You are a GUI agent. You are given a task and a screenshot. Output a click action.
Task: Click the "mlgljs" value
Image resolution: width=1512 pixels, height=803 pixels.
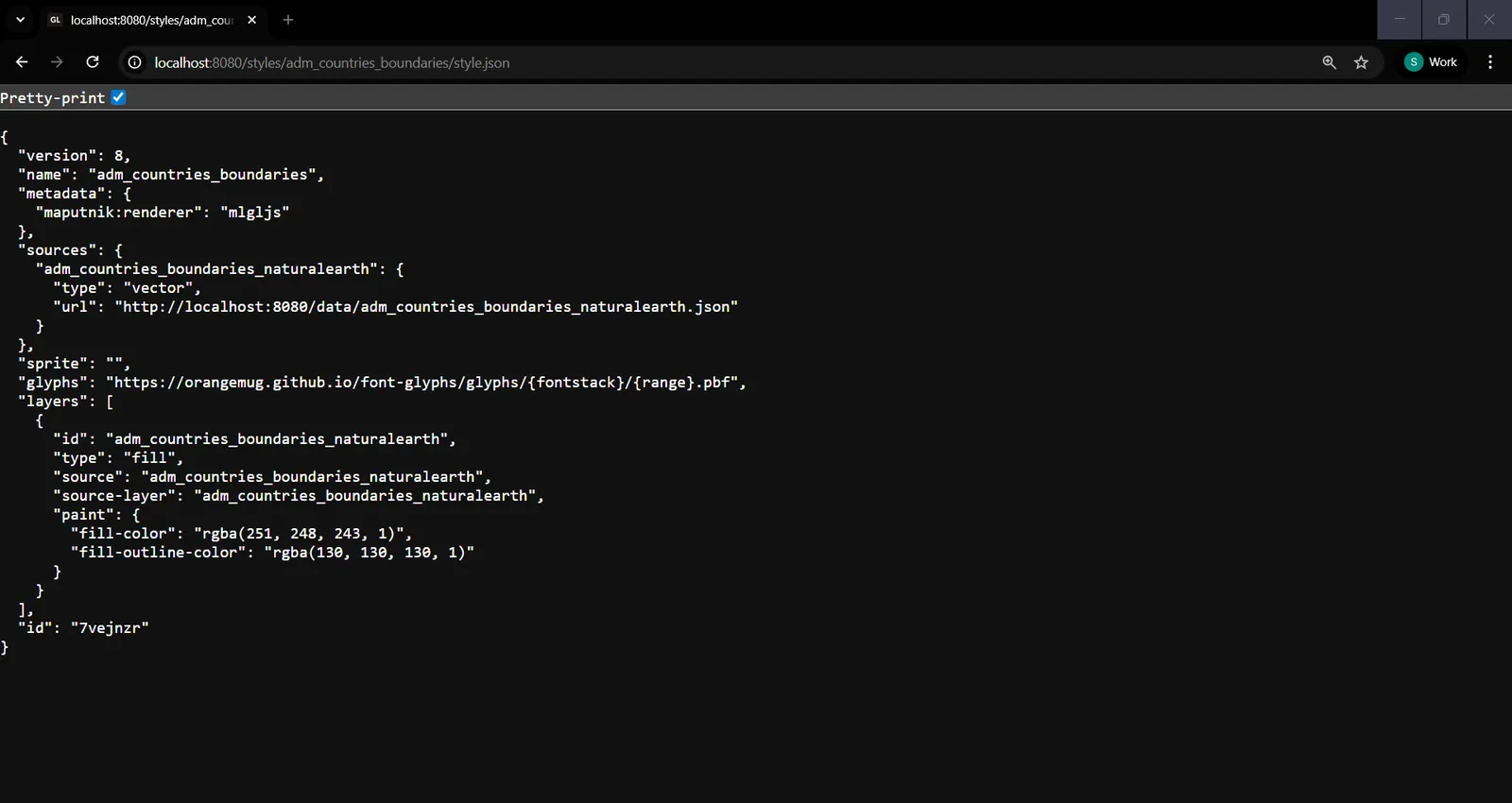[255, 213]
